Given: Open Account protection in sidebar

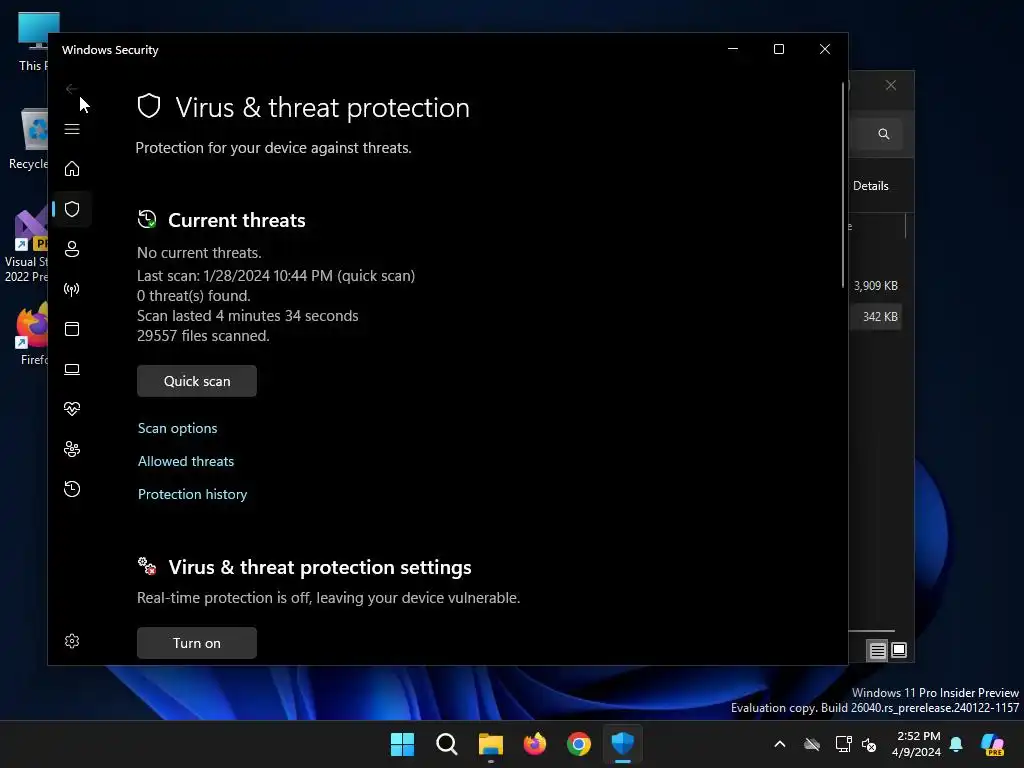Looking at the screenshot, I should tap(72, 249).
